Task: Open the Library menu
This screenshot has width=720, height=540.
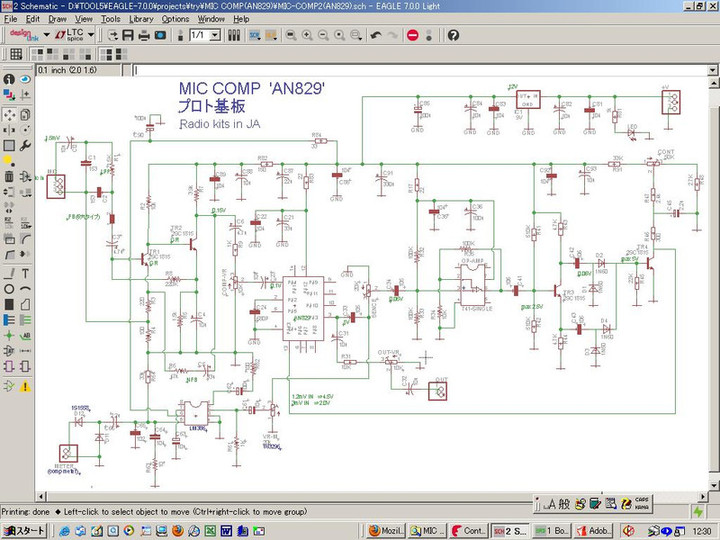Action: [x=141, y=18]
